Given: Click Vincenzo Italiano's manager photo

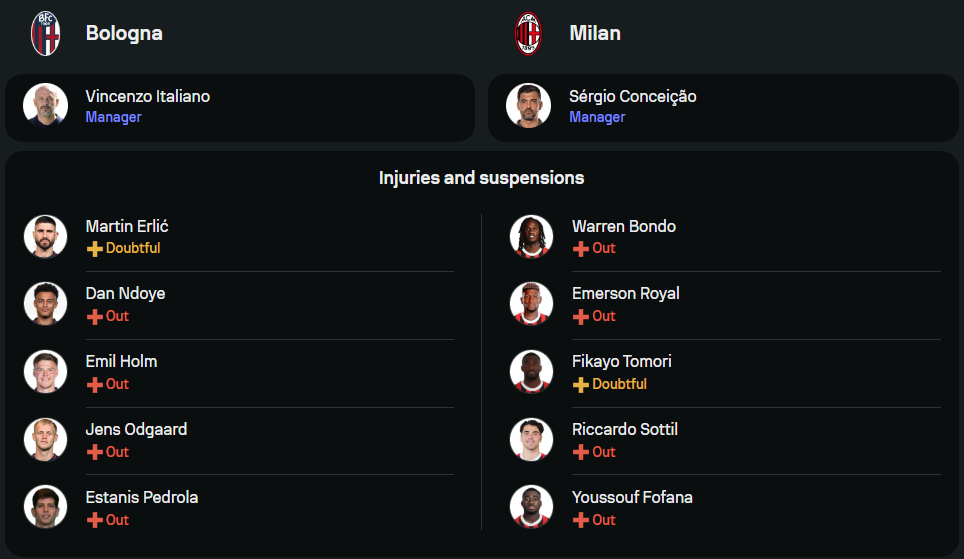Looking at the screenshot, I should [45, 105].
